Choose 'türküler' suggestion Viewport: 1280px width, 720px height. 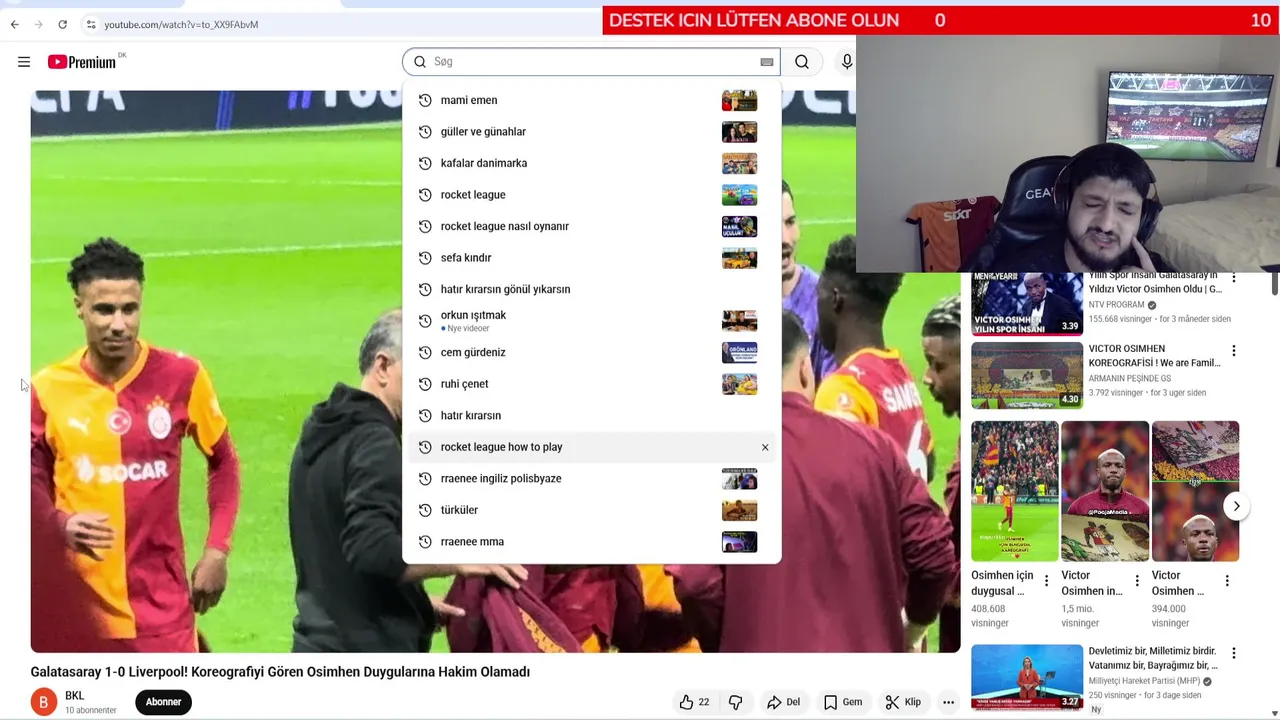(x=591, y=510)
